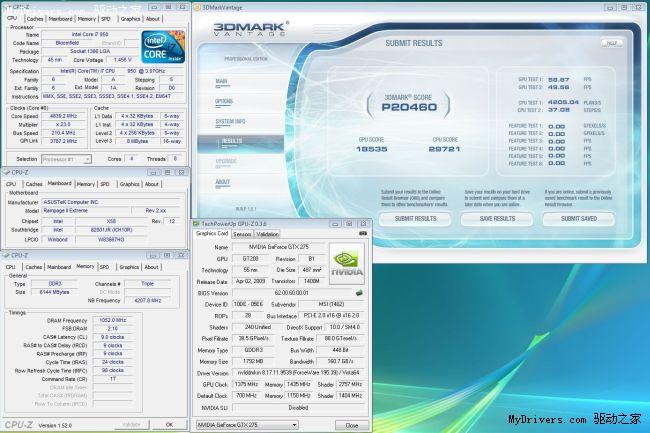Click the GPU-Z screenshot camera icon
Image resolution: width=650 pixels, height=433 pixels.
pos(363,234)
